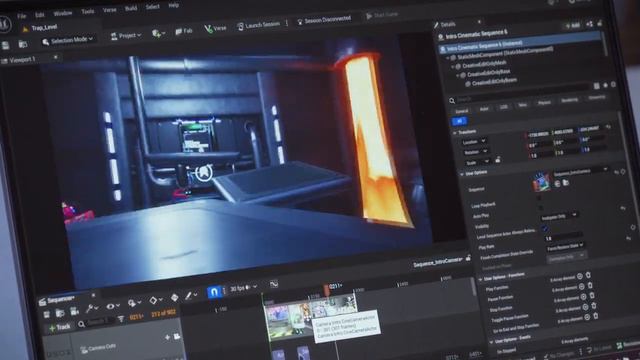Click the Location X value field

tap(538, 134)
